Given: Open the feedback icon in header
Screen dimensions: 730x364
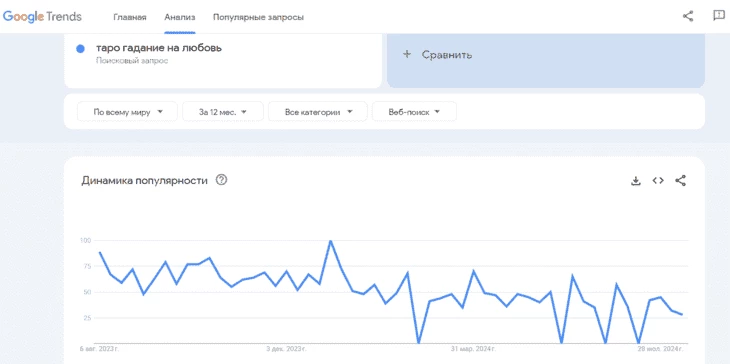Looking at the screenshot, I should (718, 16).
